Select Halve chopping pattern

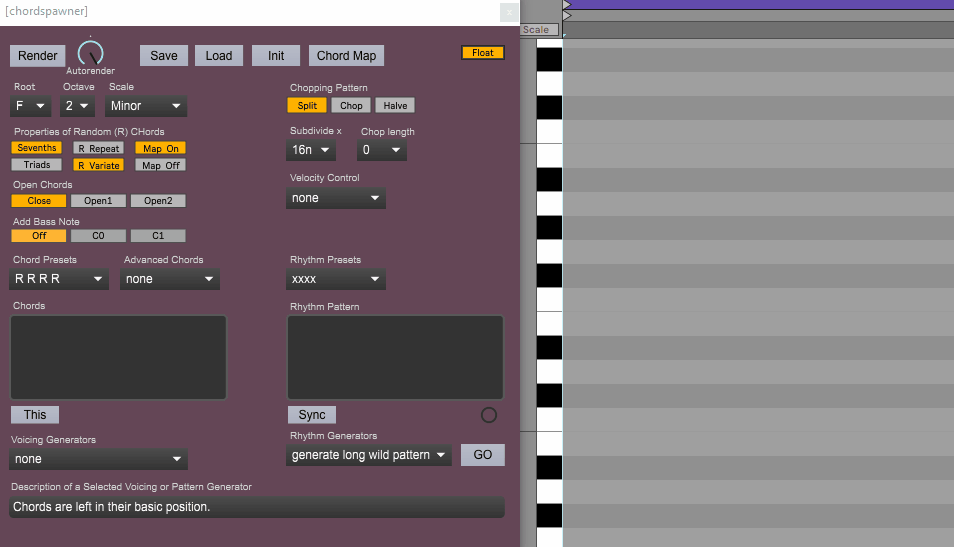point(395,105)
